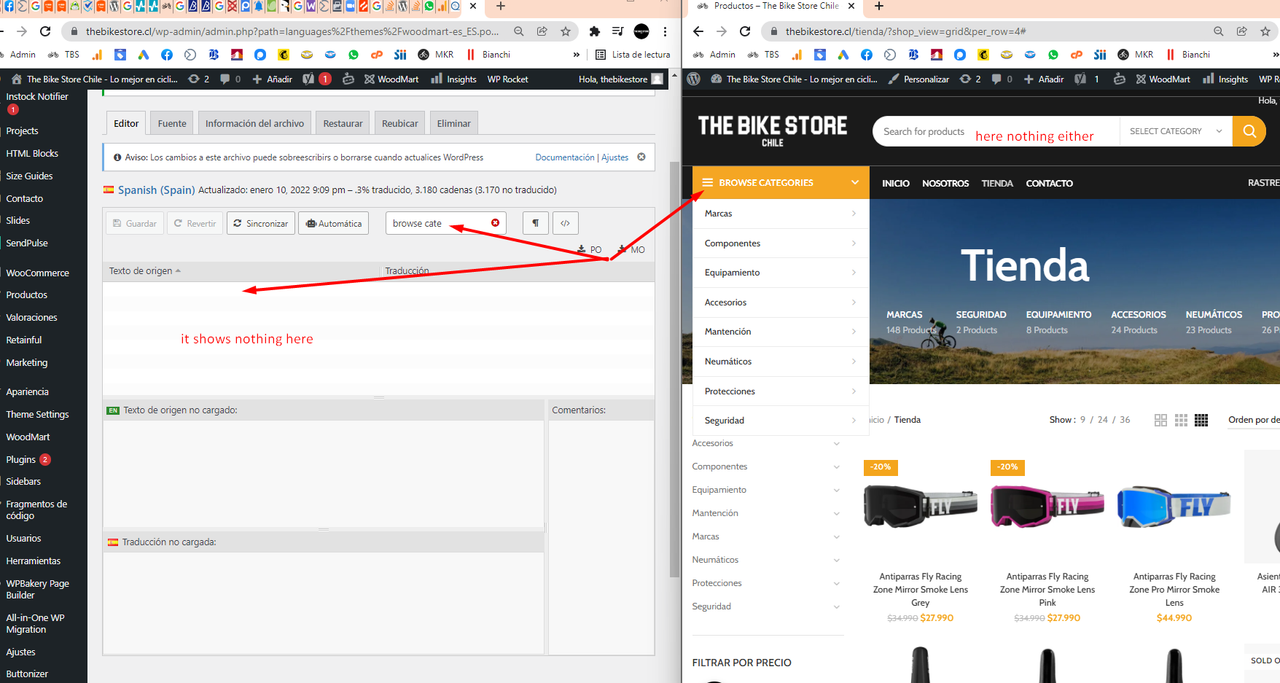Download the MO file

point(631,249)
